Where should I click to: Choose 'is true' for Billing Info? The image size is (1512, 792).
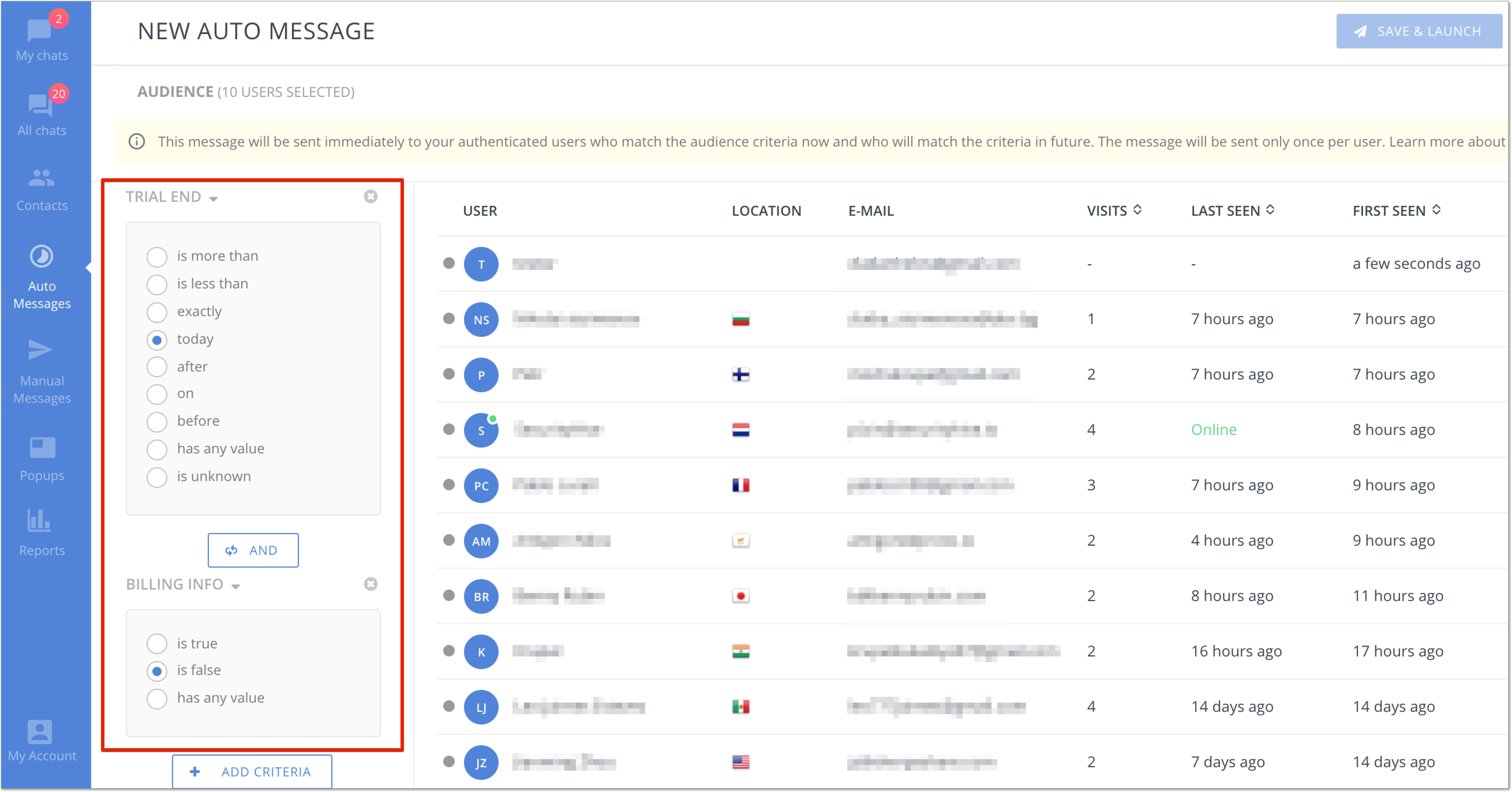point(182,643)
